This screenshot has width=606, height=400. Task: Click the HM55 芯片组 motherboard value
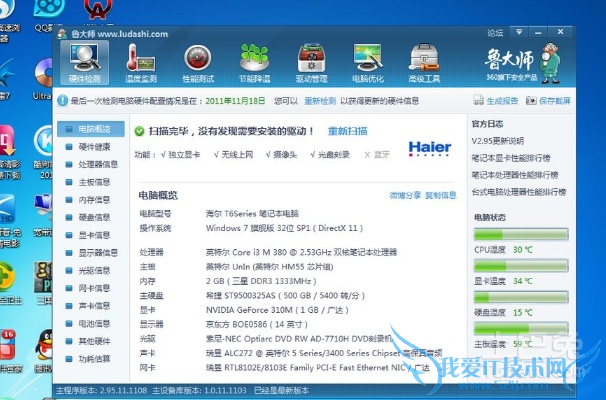coord(269,267)
